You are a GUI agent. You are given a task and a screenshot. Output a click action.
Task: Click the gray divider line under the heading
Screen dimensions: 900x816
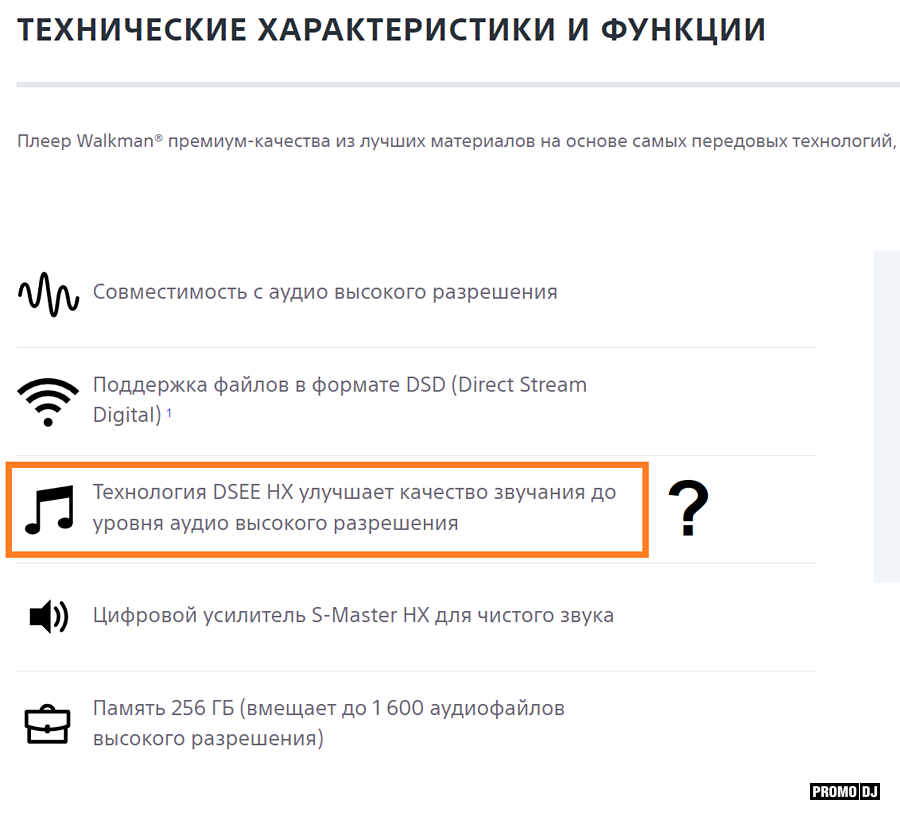[458, 84]
